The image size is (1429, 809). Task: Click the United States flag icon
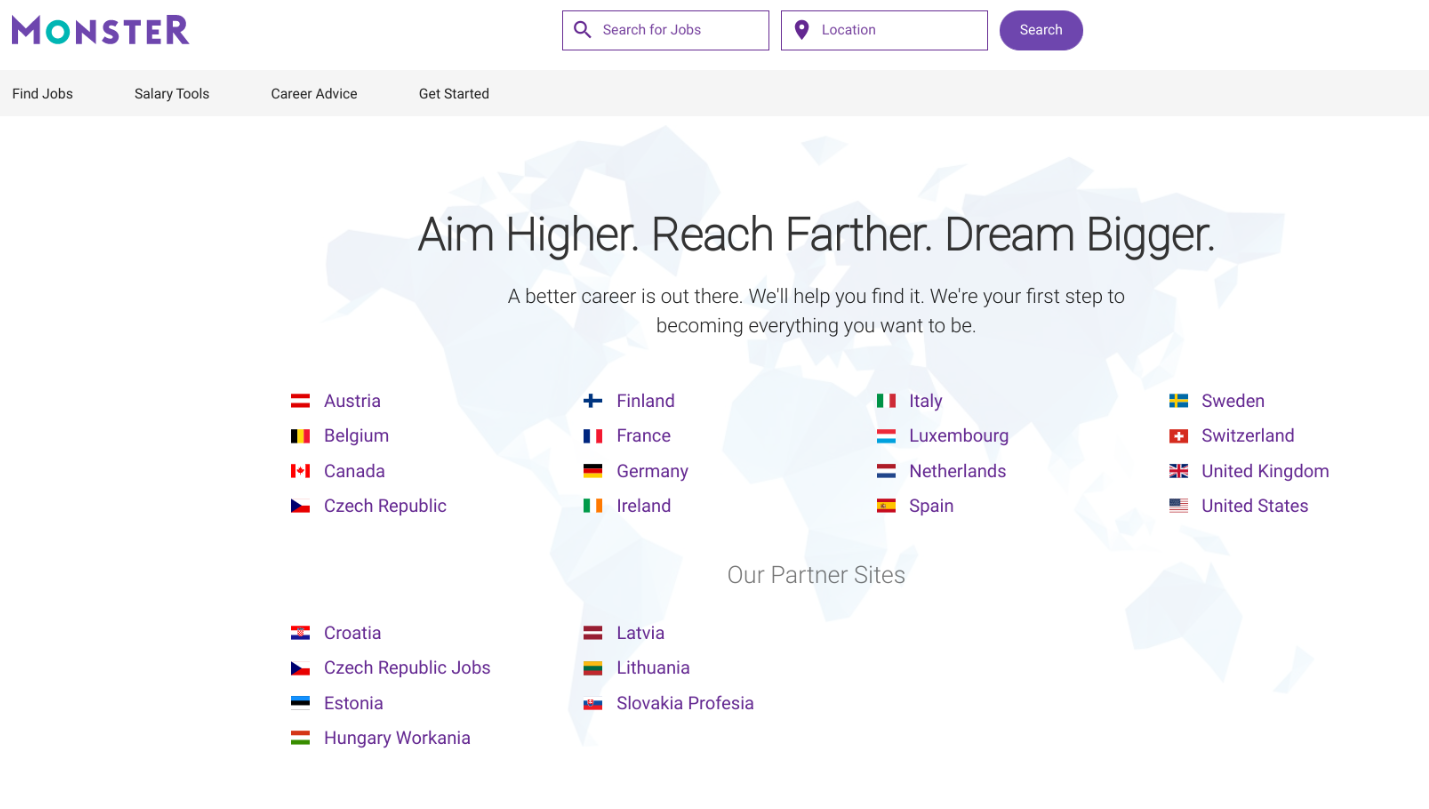[1178, 505]
